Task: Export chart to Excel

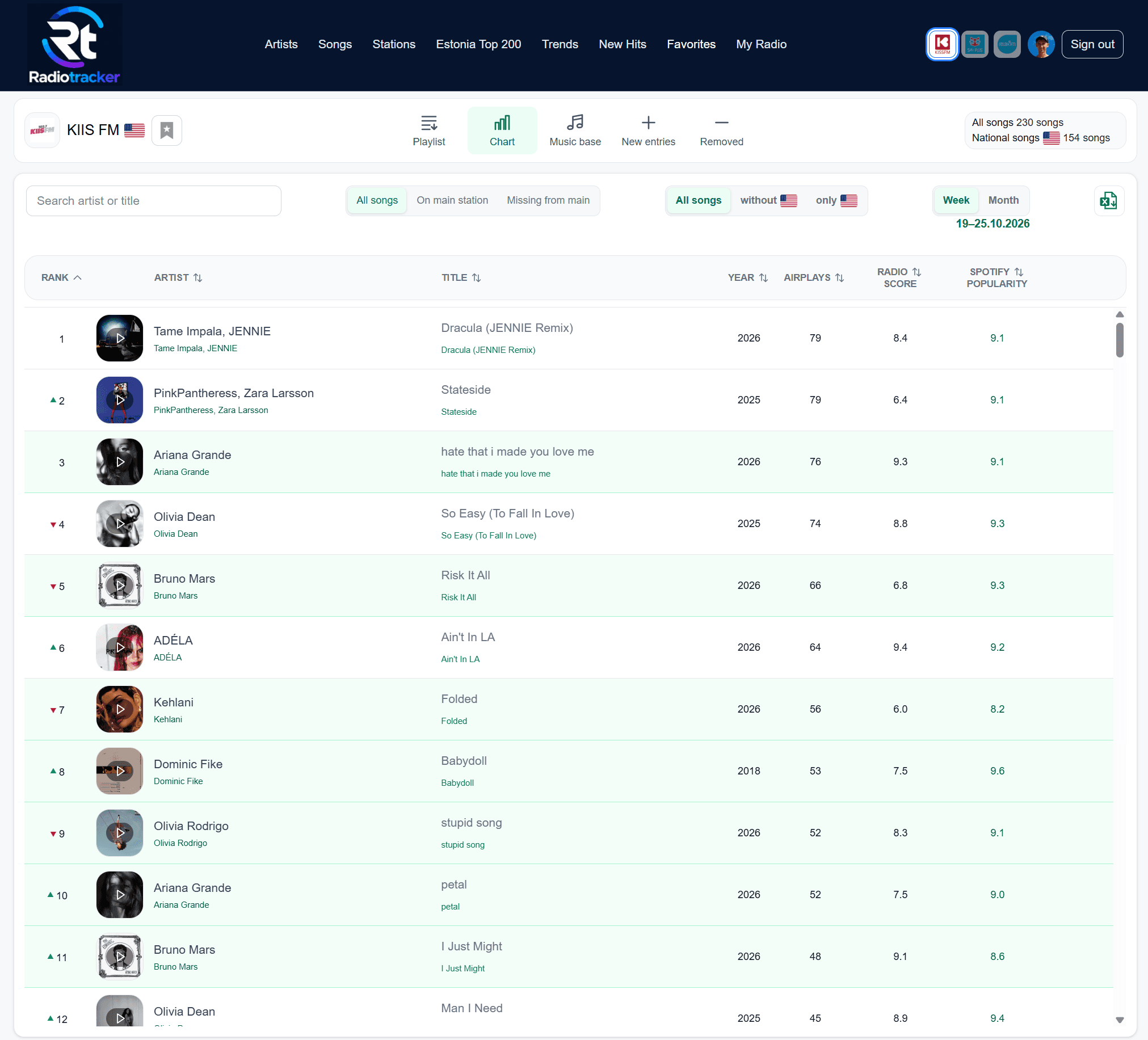Action: tap(1108, 200)
